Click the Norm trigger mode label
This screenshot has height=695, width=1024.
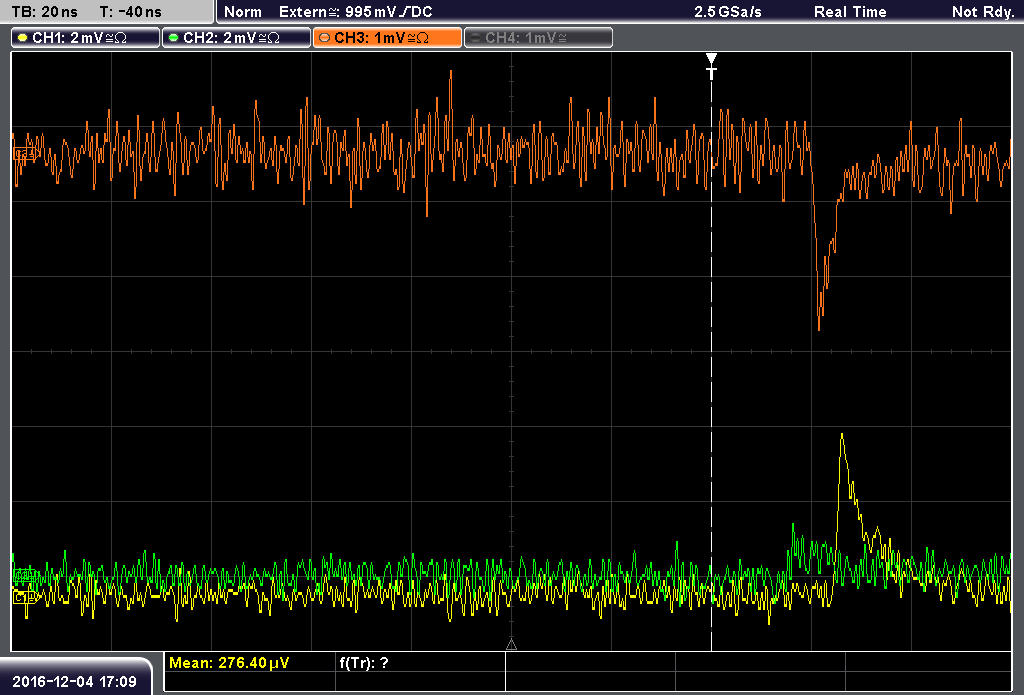[242, 12]
